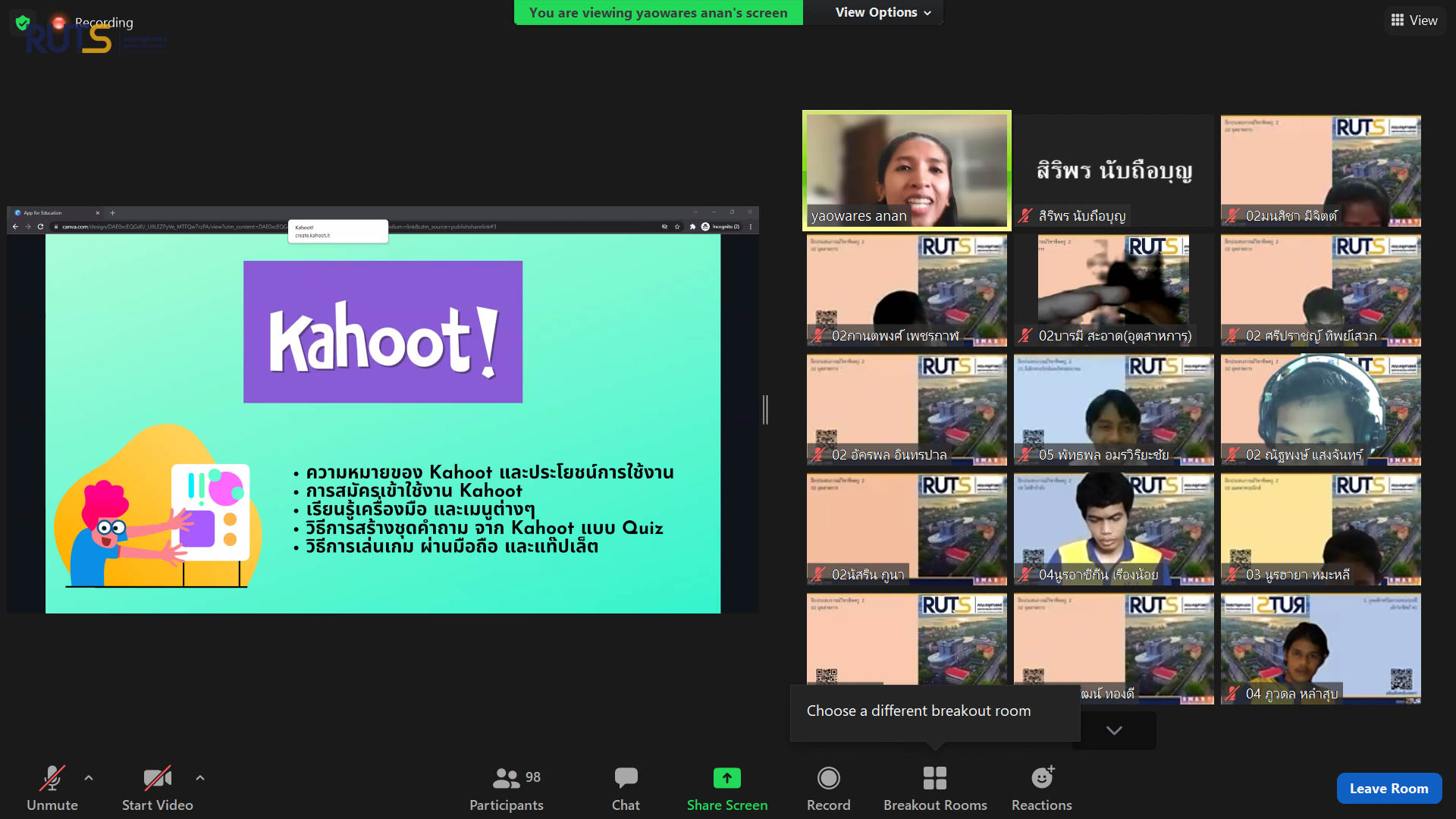Screen dimensions: 1456x819
Task: Open the Participants panel
Action: [507, 789]
